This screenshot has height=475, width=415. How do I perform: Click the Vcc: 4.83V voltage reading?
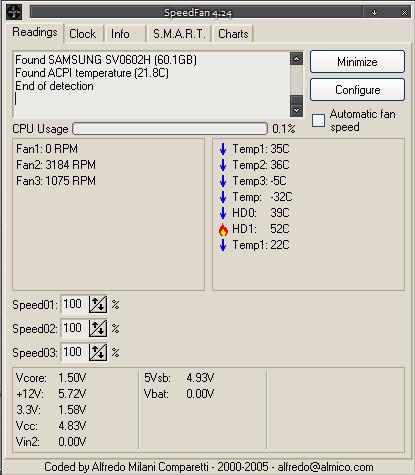point(51,426)
